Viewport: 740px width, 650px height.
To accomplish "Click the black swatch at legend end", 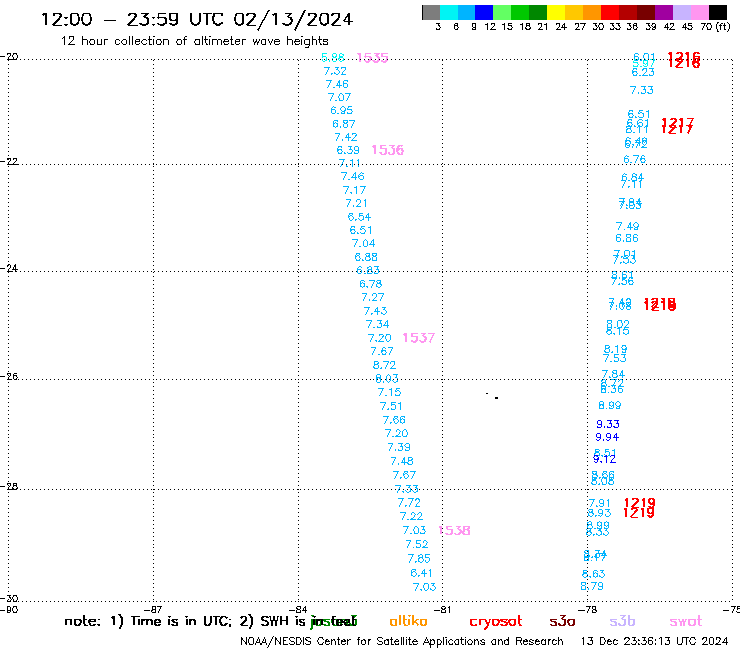I will pyautogui.click(x=717, y=12).
